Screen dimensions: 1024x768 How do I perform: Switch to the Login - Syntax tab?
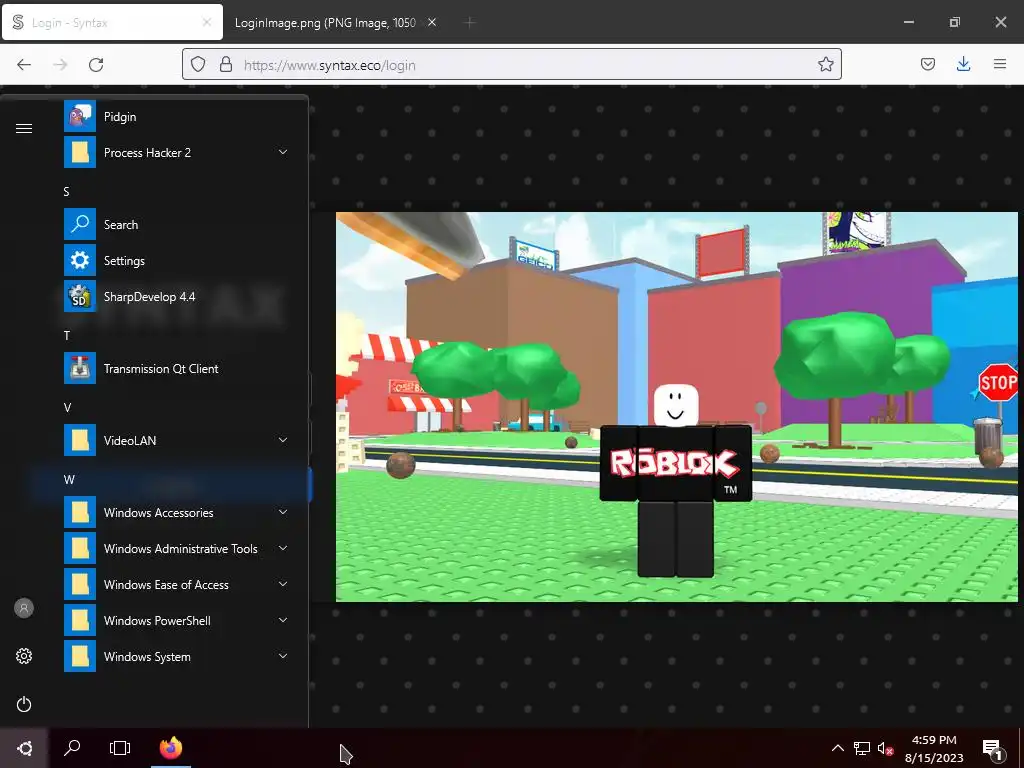[112, 23]
